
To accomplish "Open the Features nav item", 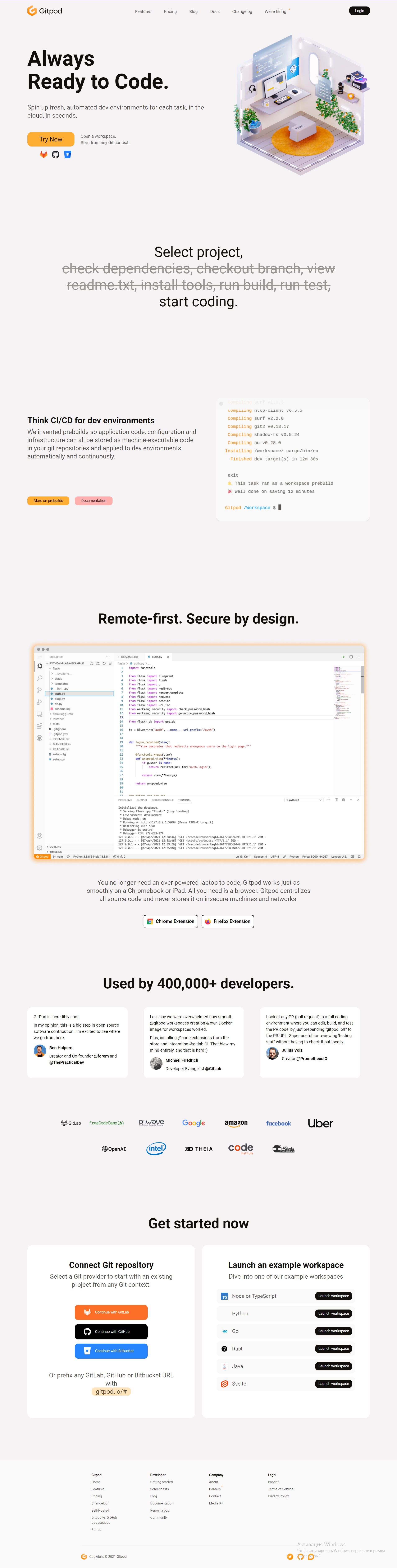I will [x=143, y=11].
